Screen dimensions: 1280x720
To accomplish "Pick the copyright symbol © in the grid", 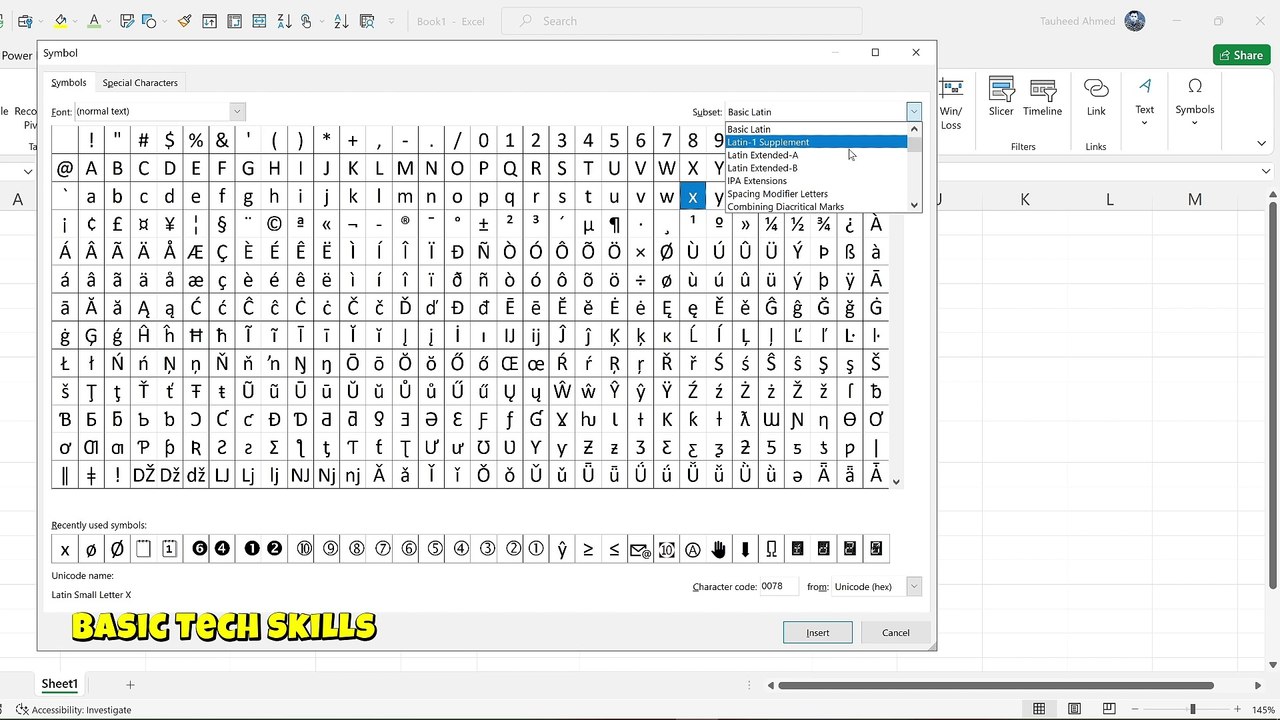I will (274, 224).
